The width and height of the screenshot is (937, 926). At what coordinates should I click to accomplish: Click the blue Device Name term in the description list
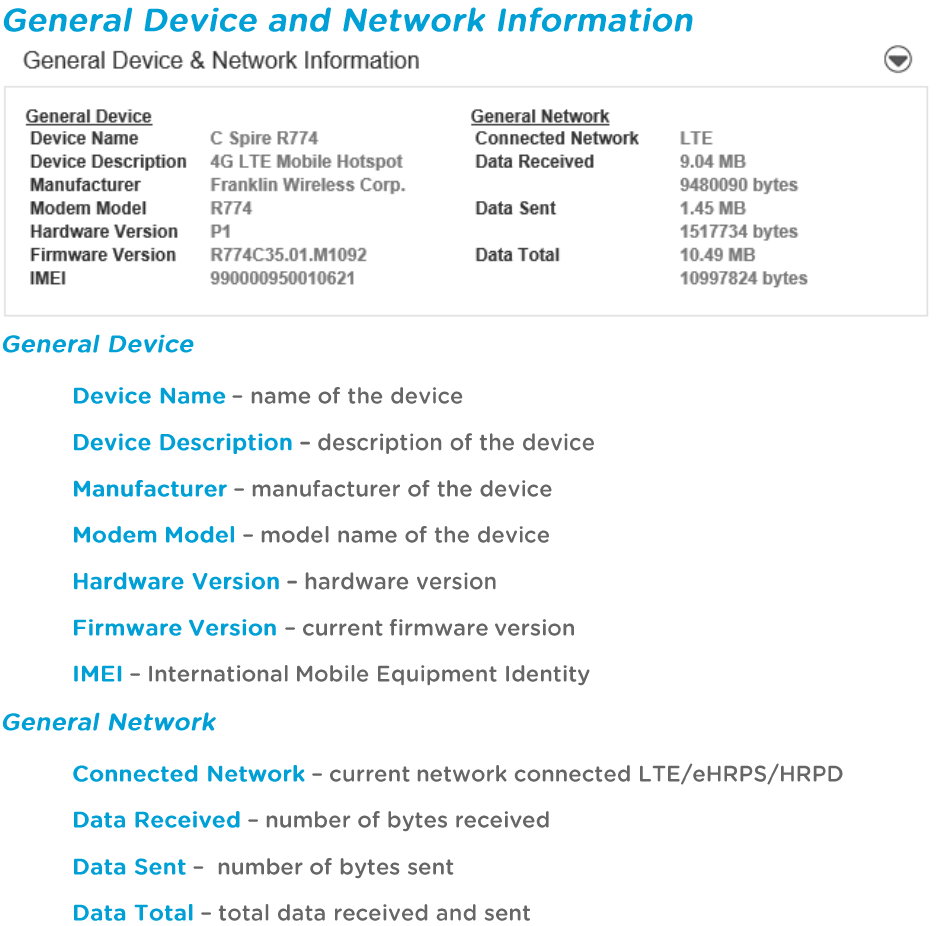pos(149,396)
